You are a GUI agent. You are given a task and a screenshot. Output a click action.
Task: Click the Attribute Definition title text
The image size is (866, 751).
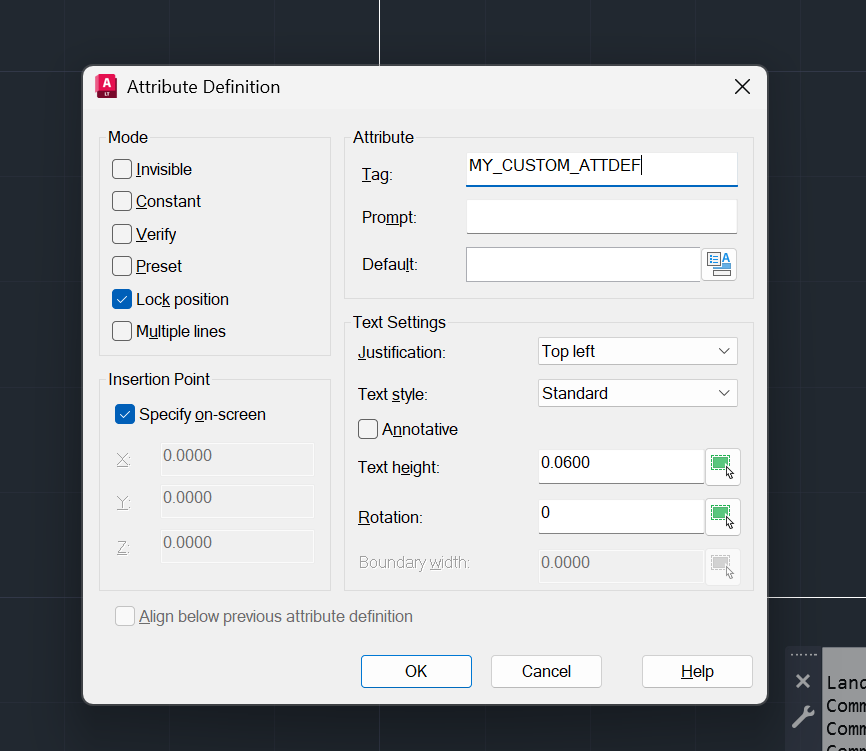(204, 87)
